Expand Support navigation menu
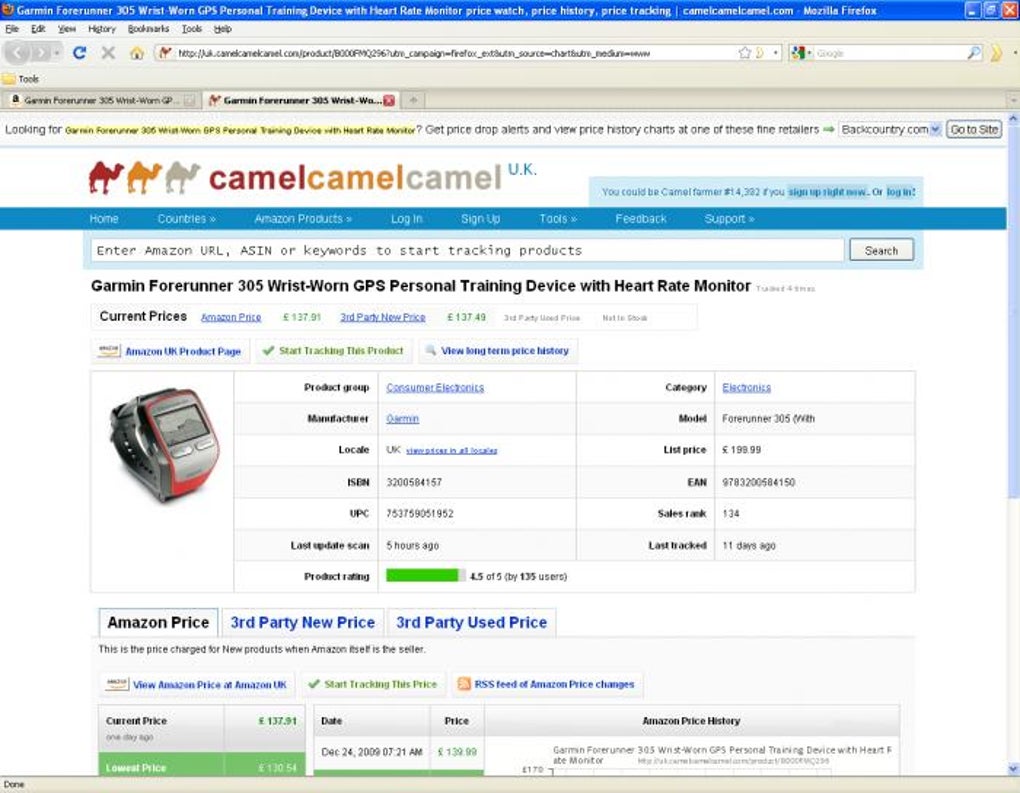This screenshot has width=1020, height=793. [x=729, y=219]
